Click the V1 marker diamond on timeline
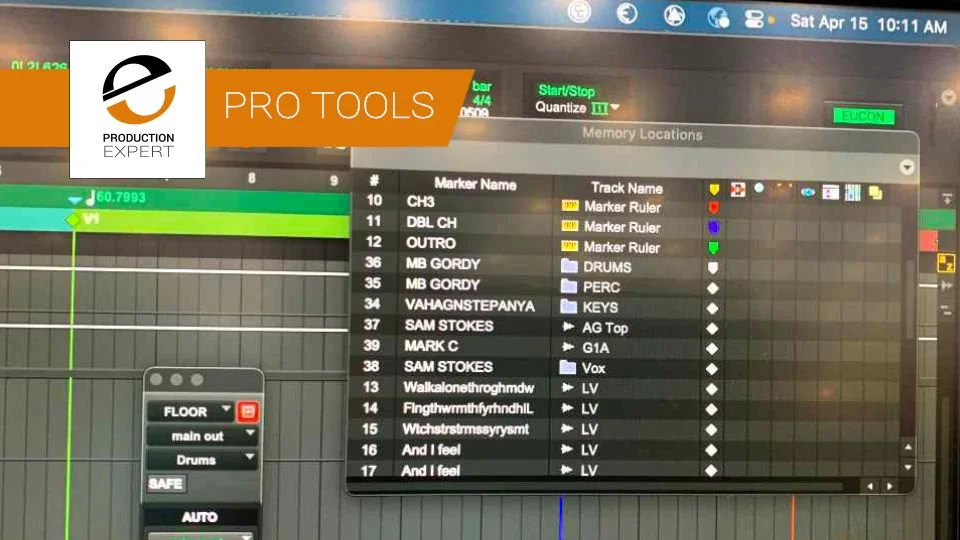 click(73, 219)
